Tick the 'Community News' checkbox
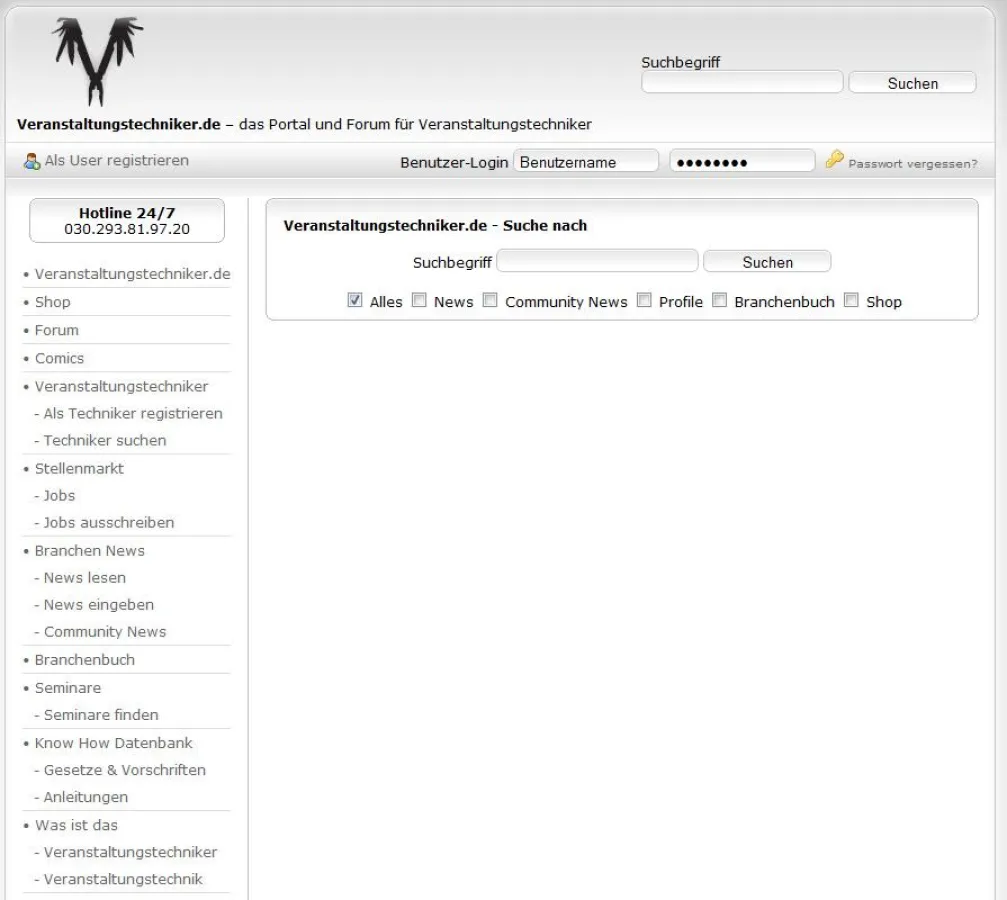 (490, 300)
